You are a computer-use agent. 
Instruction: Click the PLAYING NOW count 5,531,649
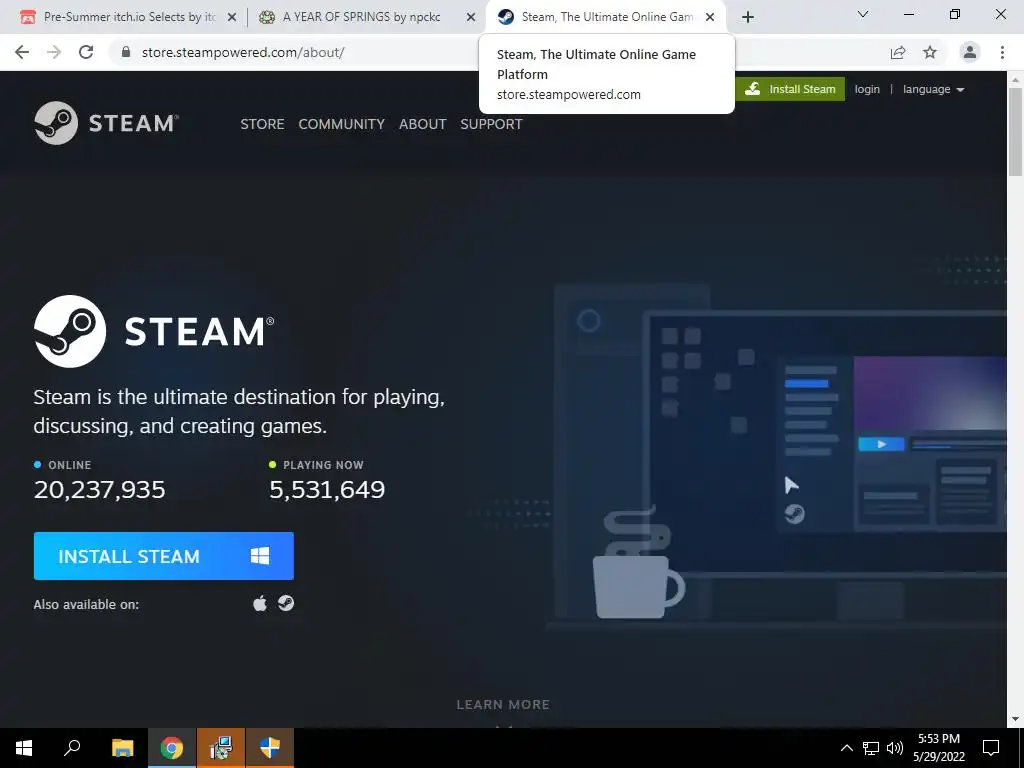pos(327,490)
